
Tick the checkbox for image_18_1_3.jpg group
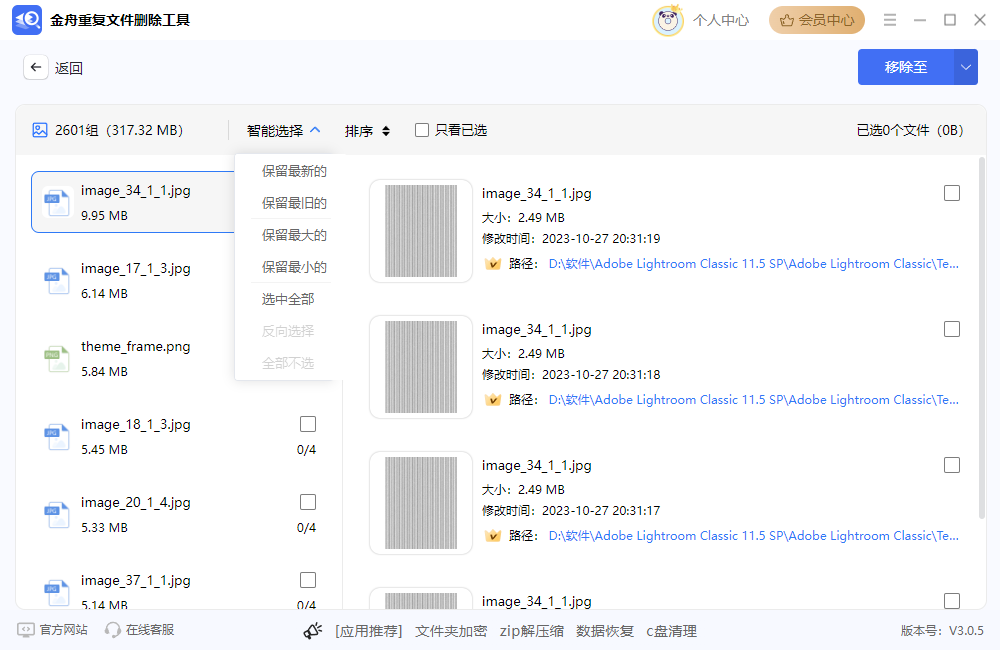pos(308,424)
